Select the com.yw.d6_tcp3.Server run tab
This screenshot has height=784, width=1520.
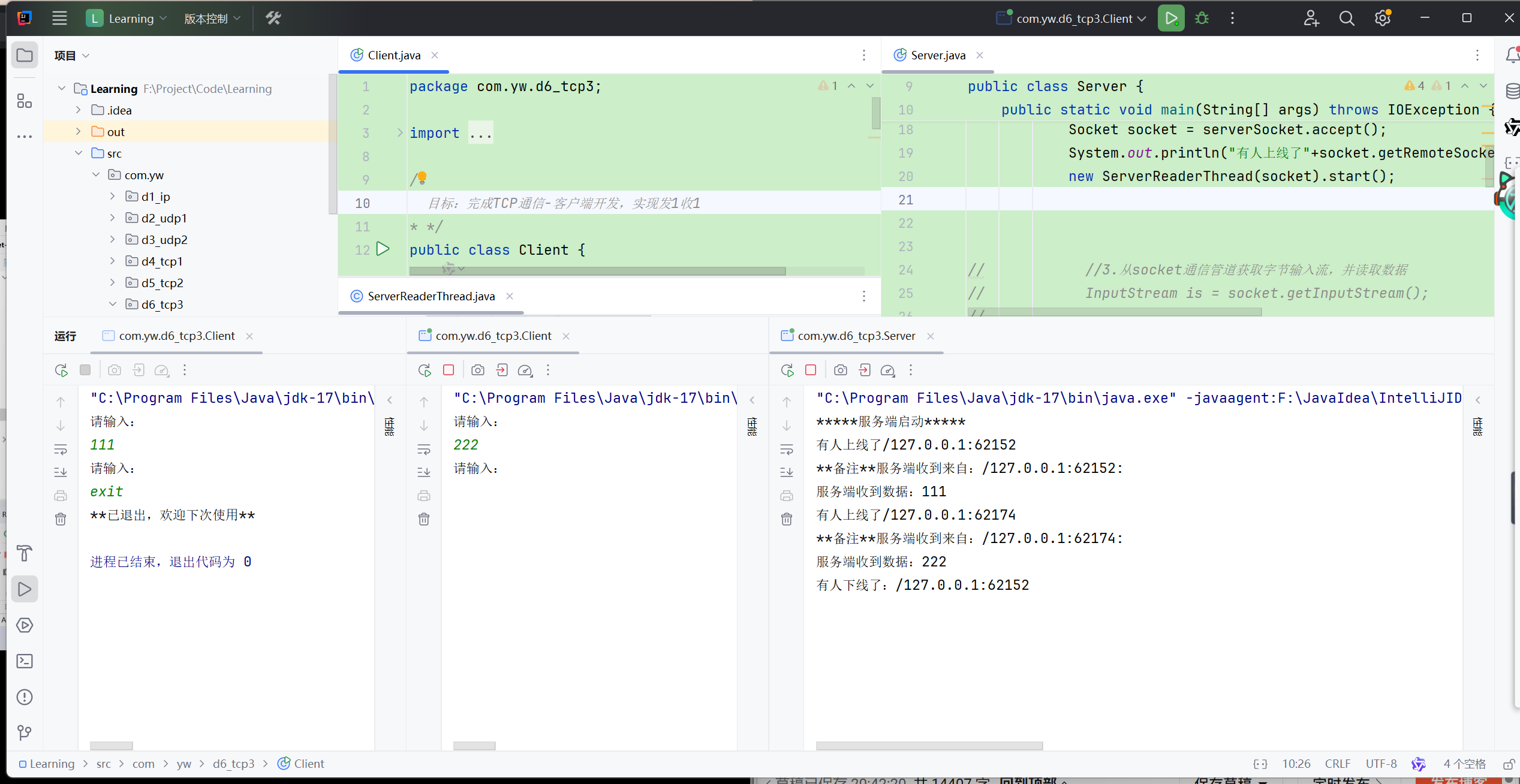pos(856,336)
